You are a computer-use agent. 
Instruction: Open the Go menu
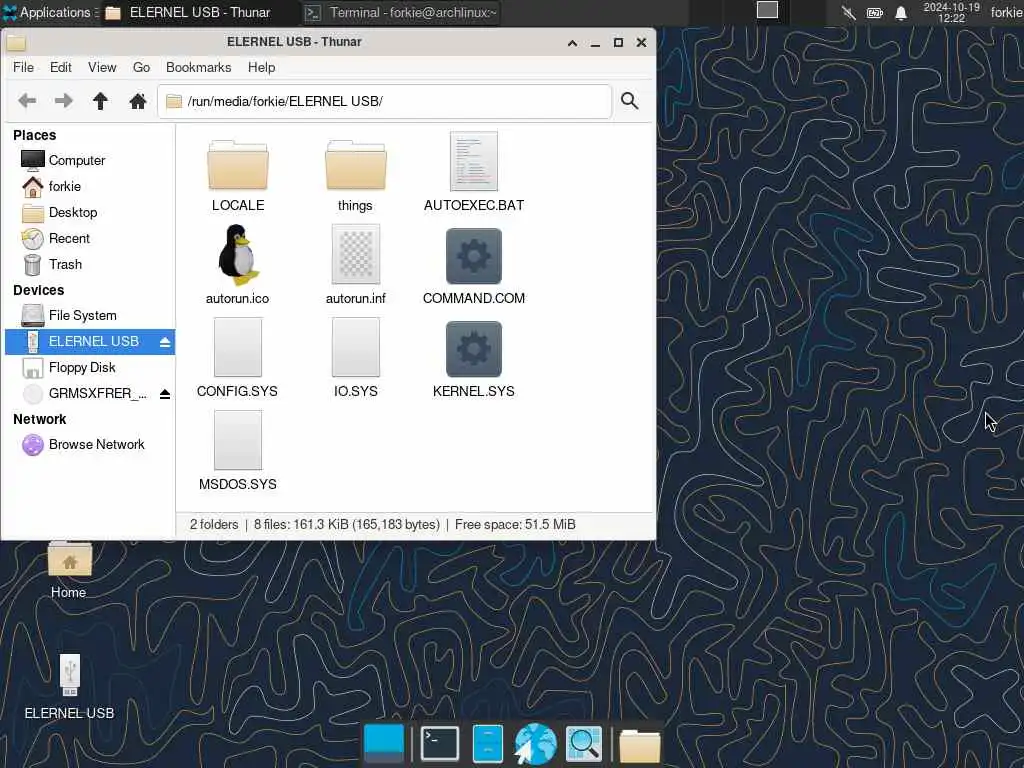[x=141, y=67]
